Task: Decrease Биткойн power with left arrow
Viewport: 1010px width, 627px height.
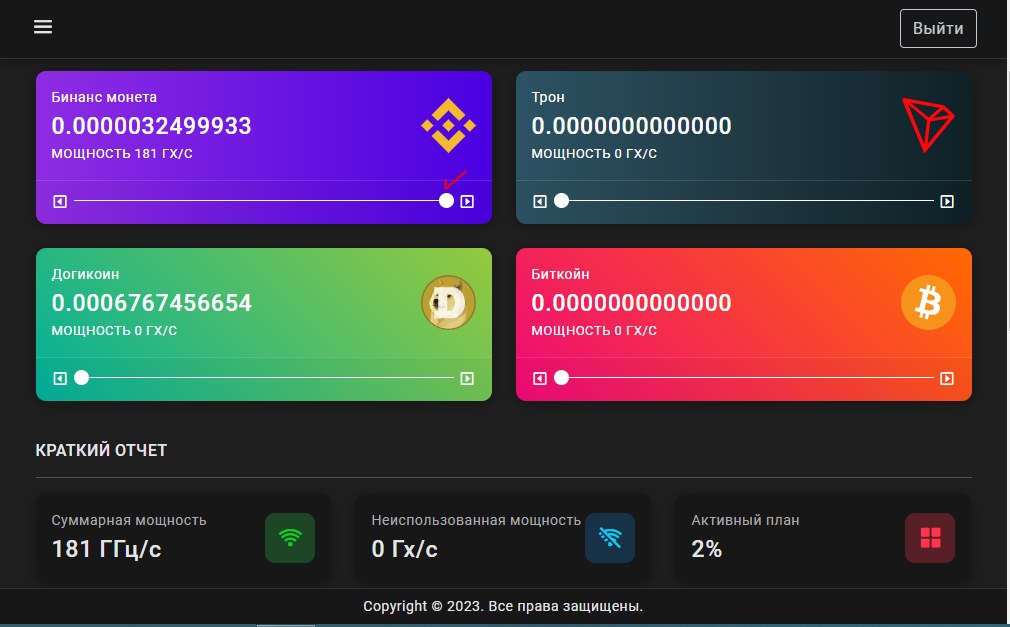Action: click(x=540, y=378)
